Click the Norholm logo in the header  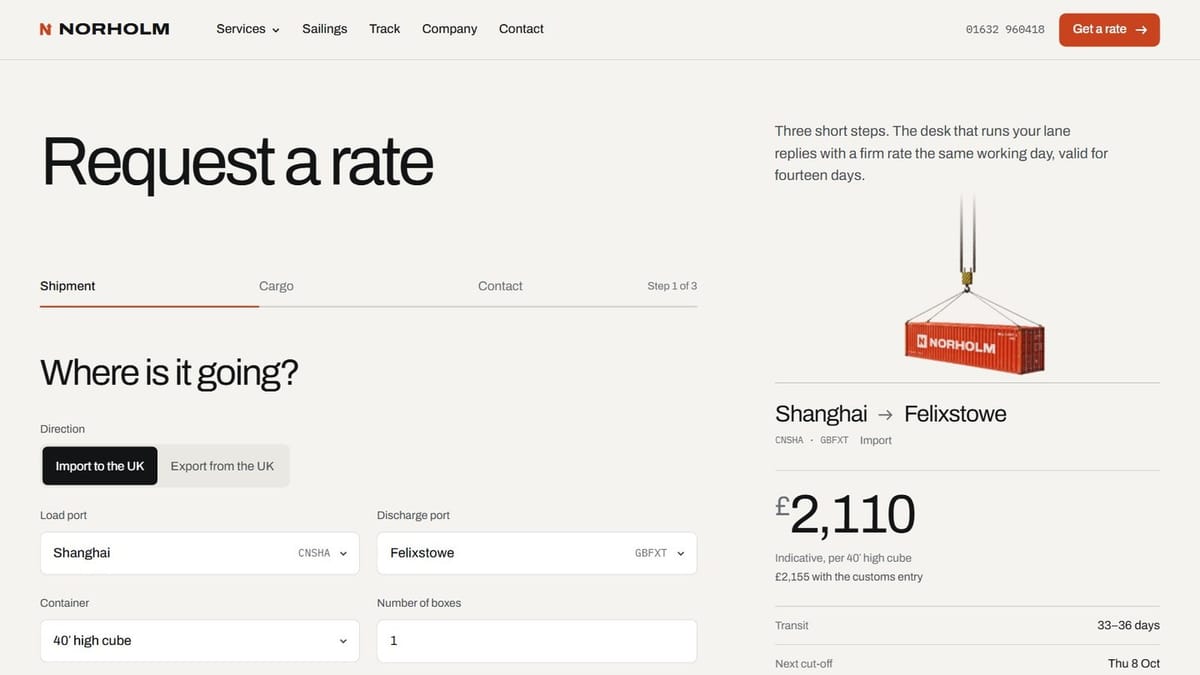104,29
